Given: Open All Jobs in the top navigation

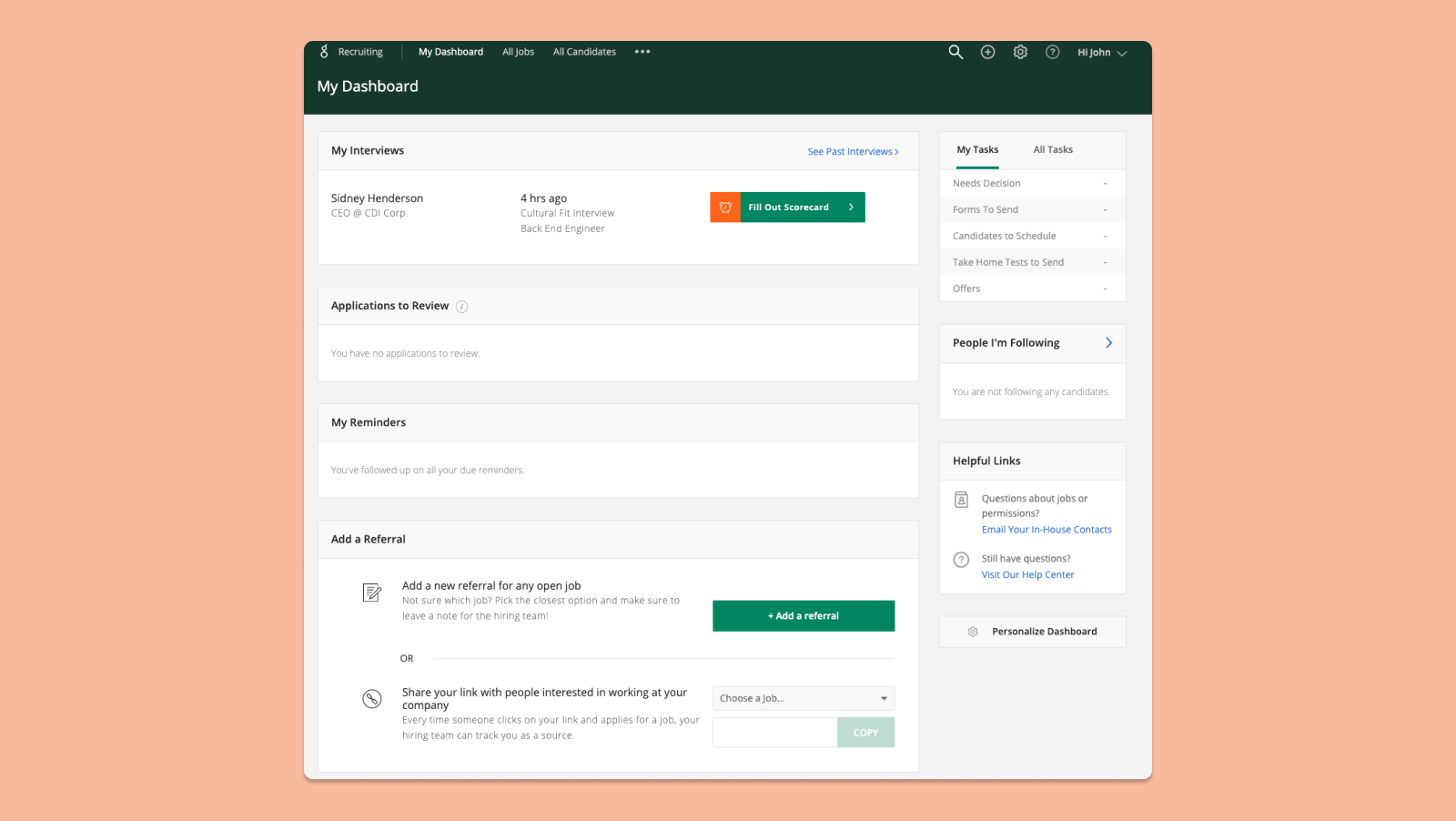Looking at the screenshot, I should tap(518, 52).
